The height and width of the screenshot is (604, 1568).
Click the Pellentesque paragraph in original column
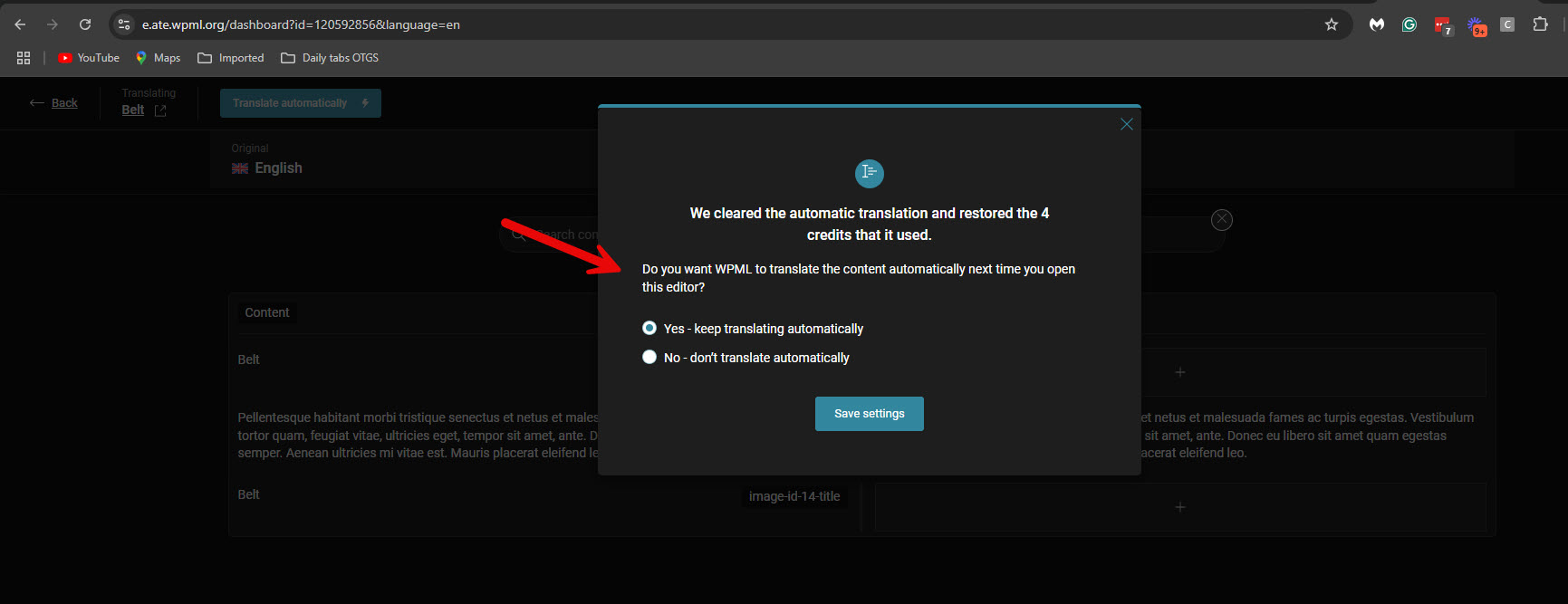pos(418,436)
